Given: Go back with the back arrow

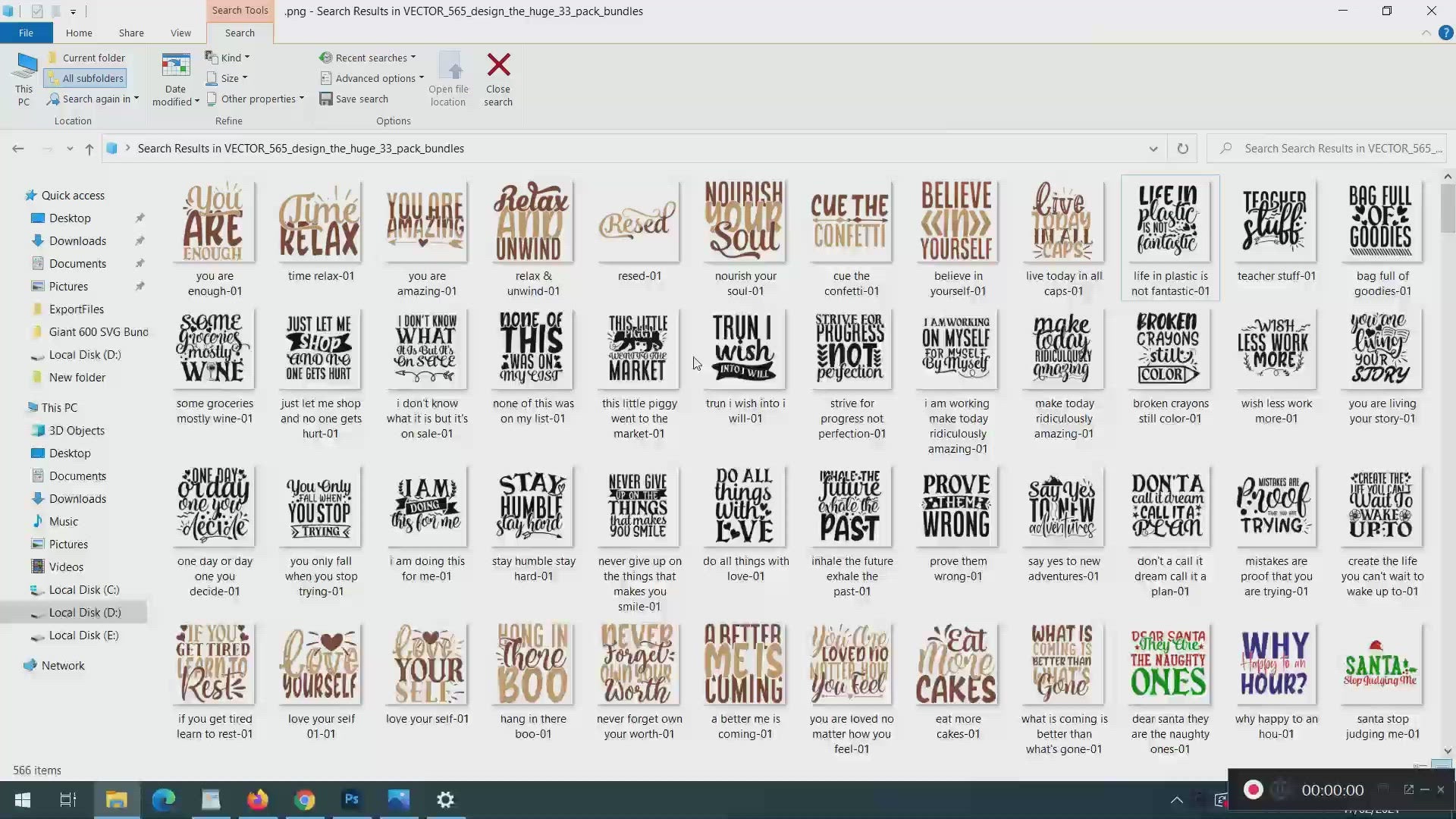Looking at the screenshot, I should click(18, 149).
